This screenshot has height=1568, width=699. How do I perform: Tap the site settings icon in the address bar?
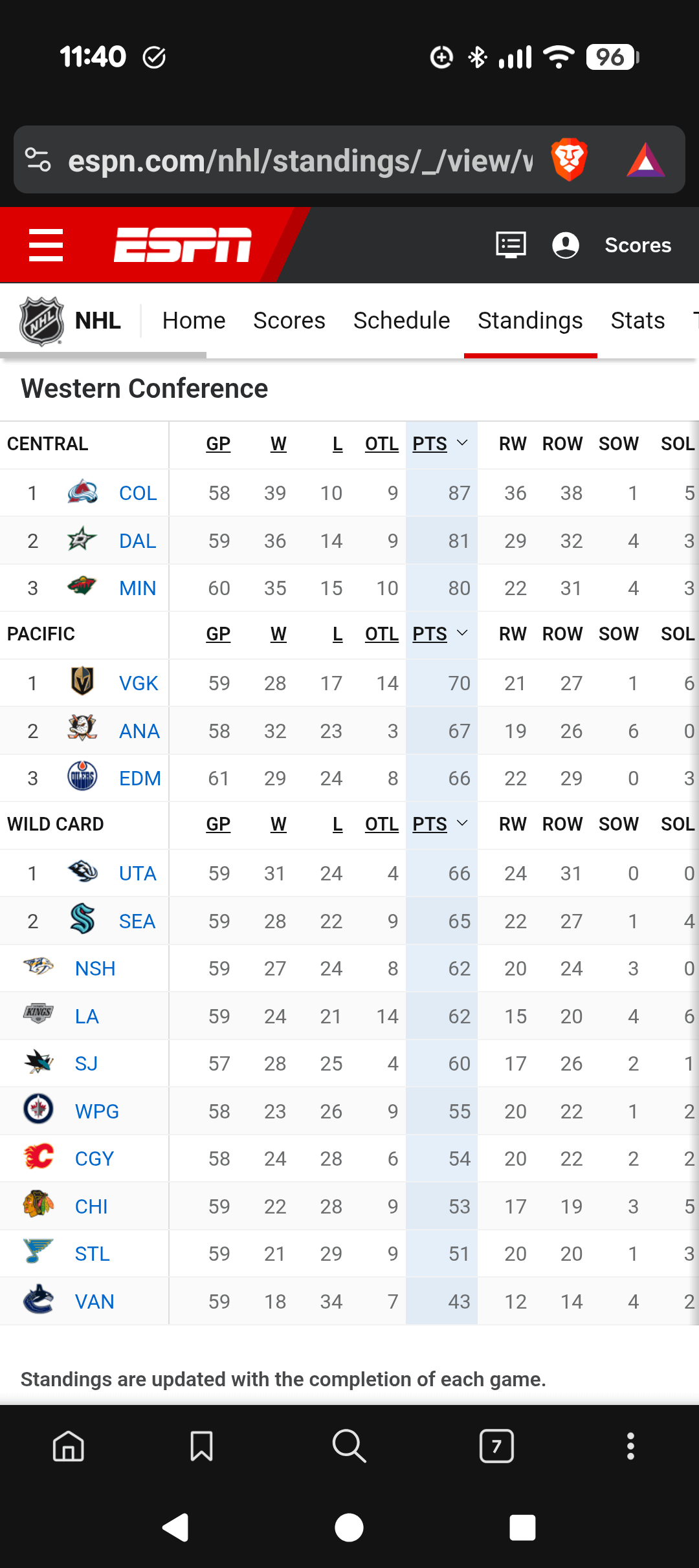click(38, 160)
